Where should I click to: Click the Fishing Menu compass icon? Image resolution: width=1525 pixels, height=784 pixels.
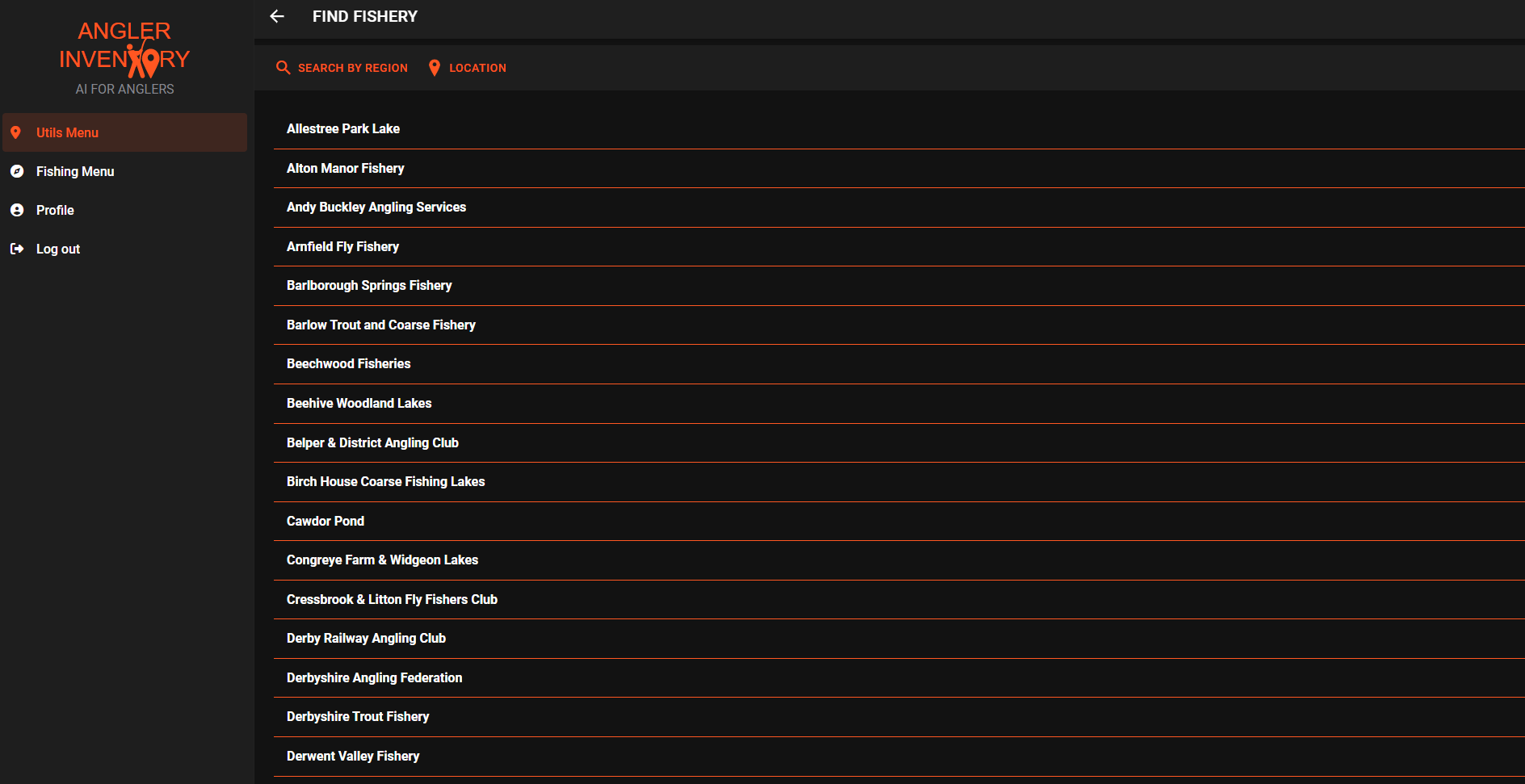(17, 171)
